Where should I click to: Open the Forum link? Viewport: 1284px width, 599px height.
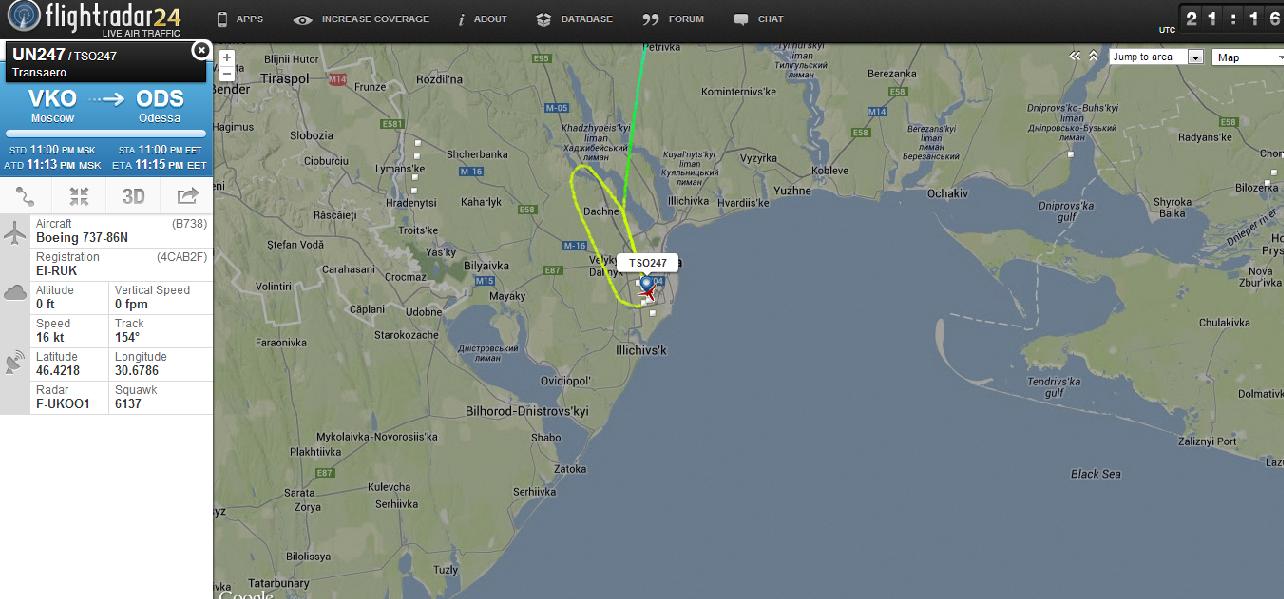pyautogui.click(x=673, y=19)
